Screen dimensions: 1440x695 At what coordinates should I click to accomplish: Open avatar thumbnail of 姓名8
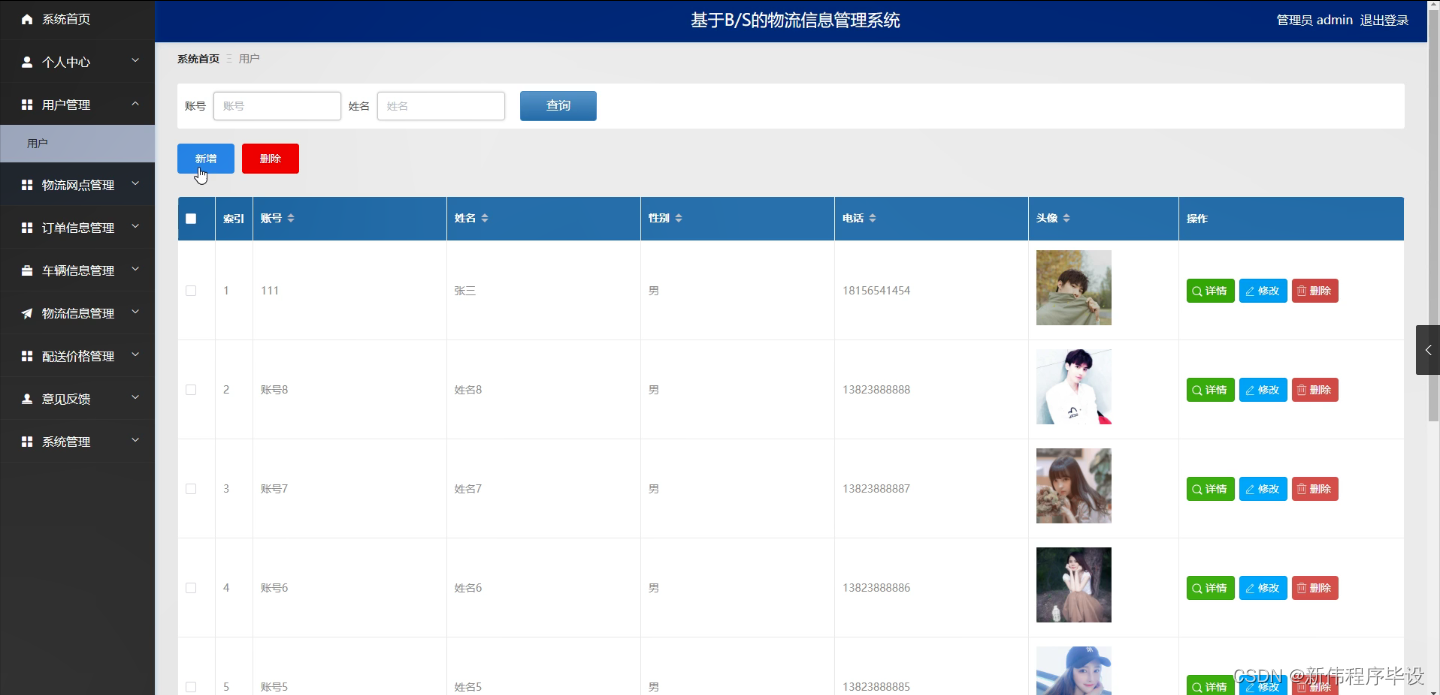tap(1073, 387)
